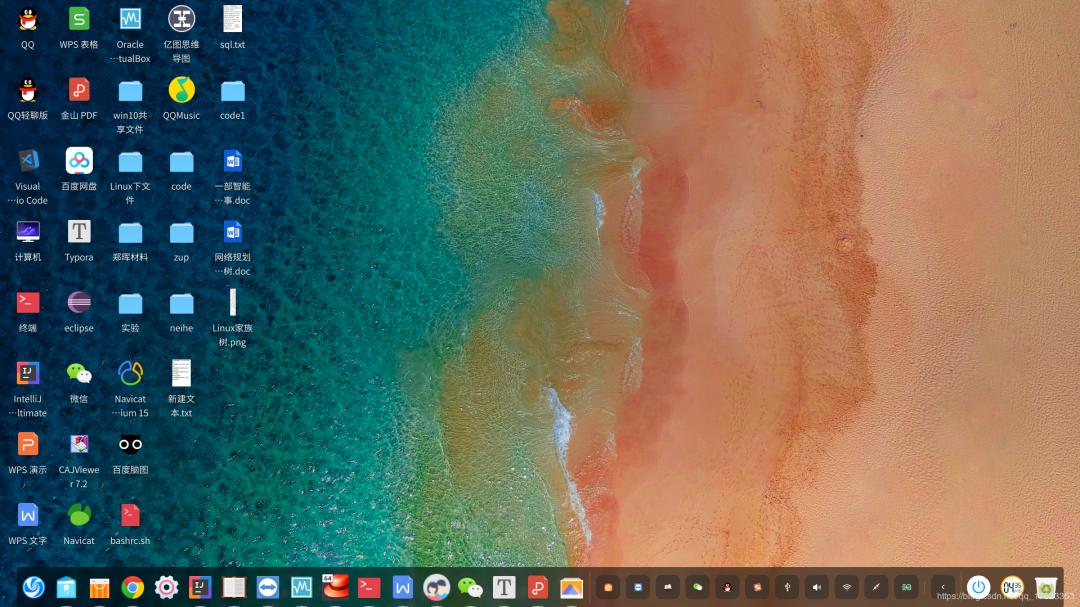Image resolution: width=1080 pixels, height=607 pixels.
Task: Click the Wi-Fi network tray icon
Action: [847, 587]
